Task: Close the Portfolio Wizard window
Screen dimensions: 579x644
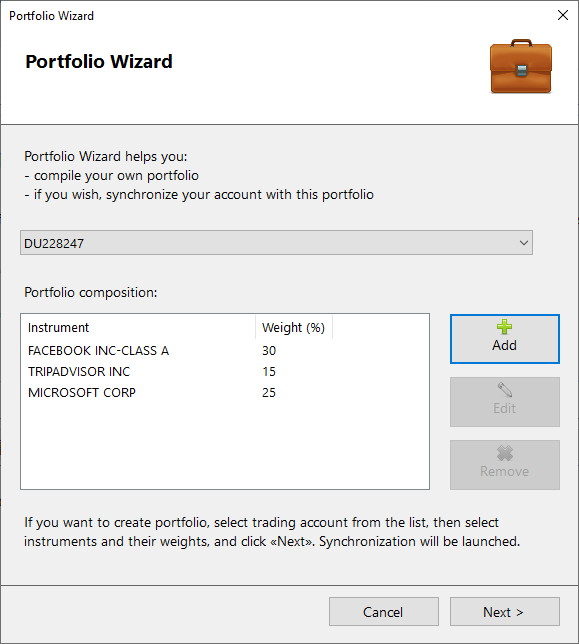Action: (563, 15)
